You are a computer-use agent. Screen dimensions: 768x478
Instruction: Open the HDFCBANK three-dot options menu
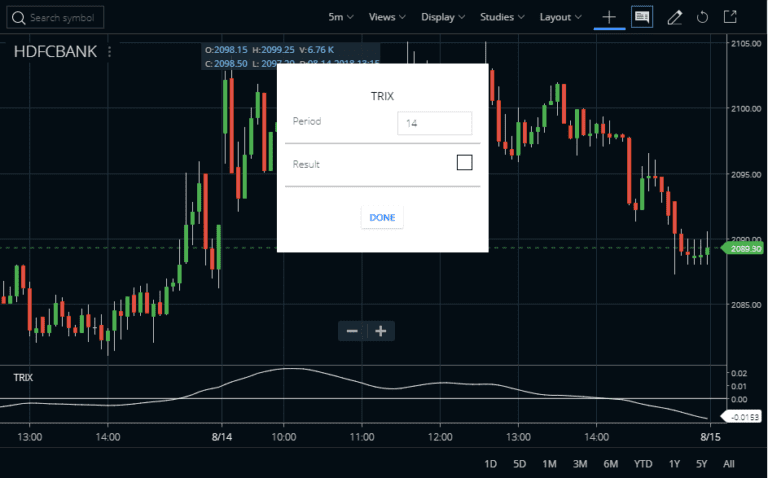point(109,52)
